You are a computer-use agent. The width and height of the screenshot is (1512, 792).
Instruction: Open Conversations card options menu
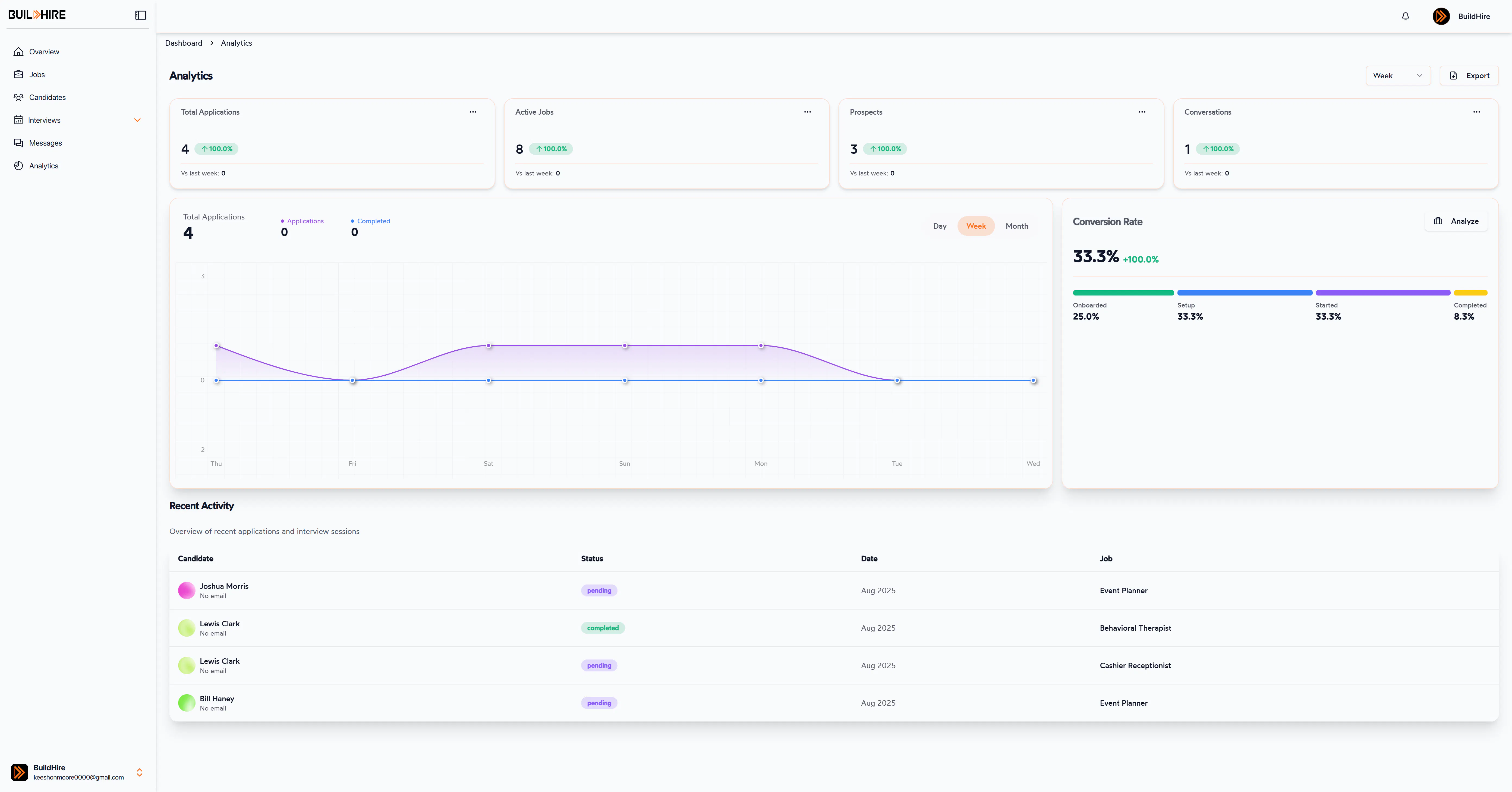(x=1477, y=112)
